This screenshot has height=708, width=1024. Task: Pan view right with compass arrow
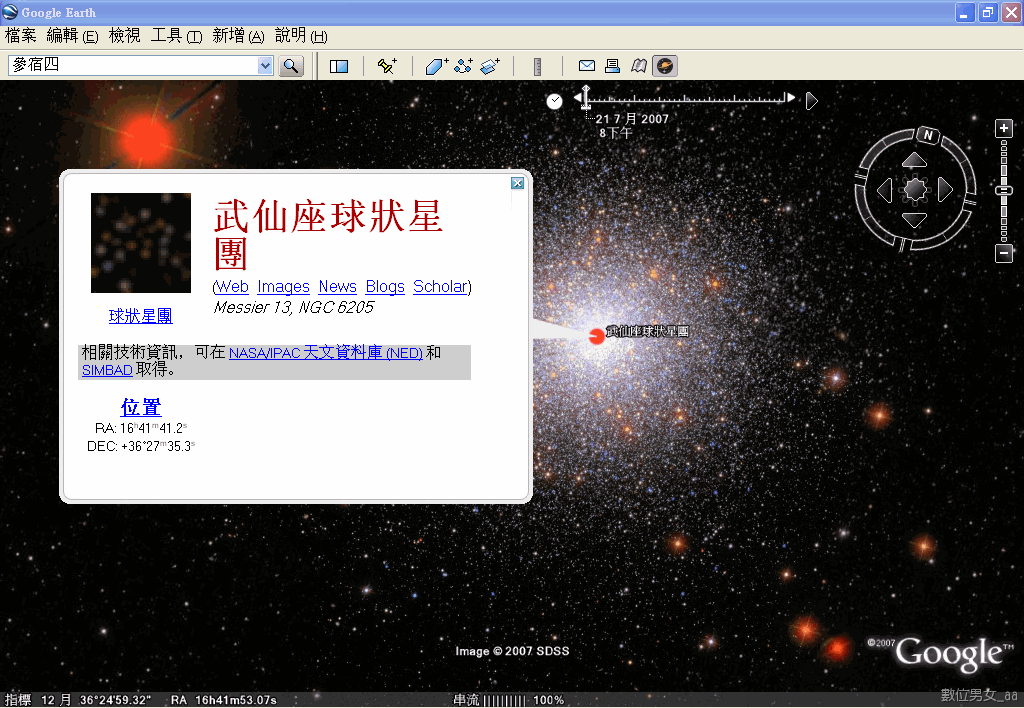[x=945, y=190]
